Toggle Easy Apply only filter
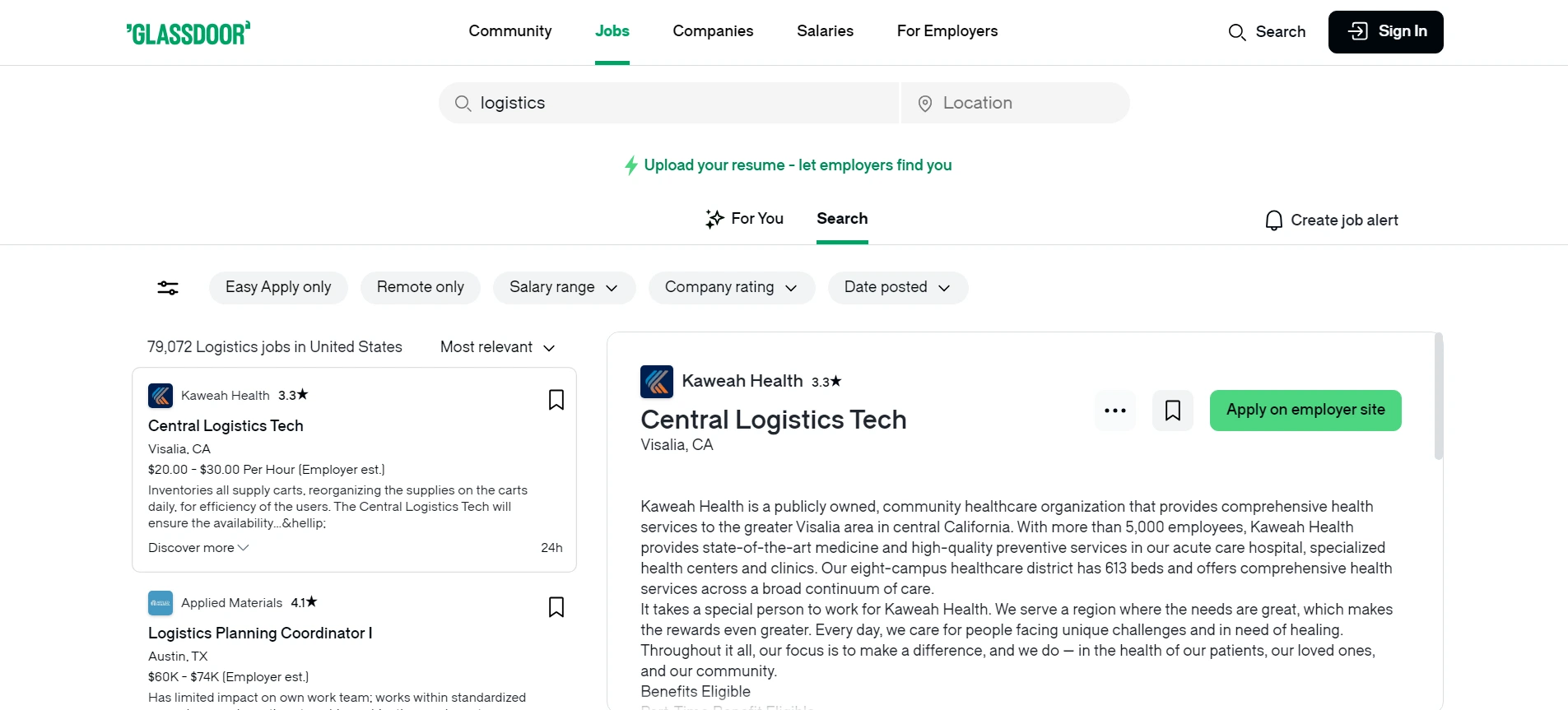 [278, 287]
